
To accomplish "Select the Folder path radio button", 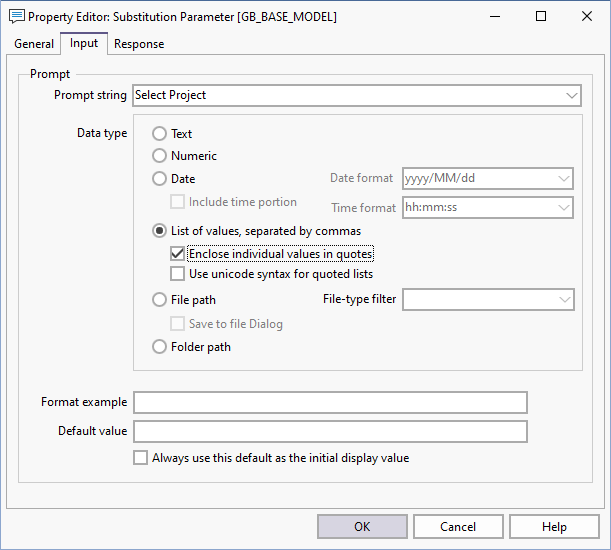I will click(x=159, y=347).
